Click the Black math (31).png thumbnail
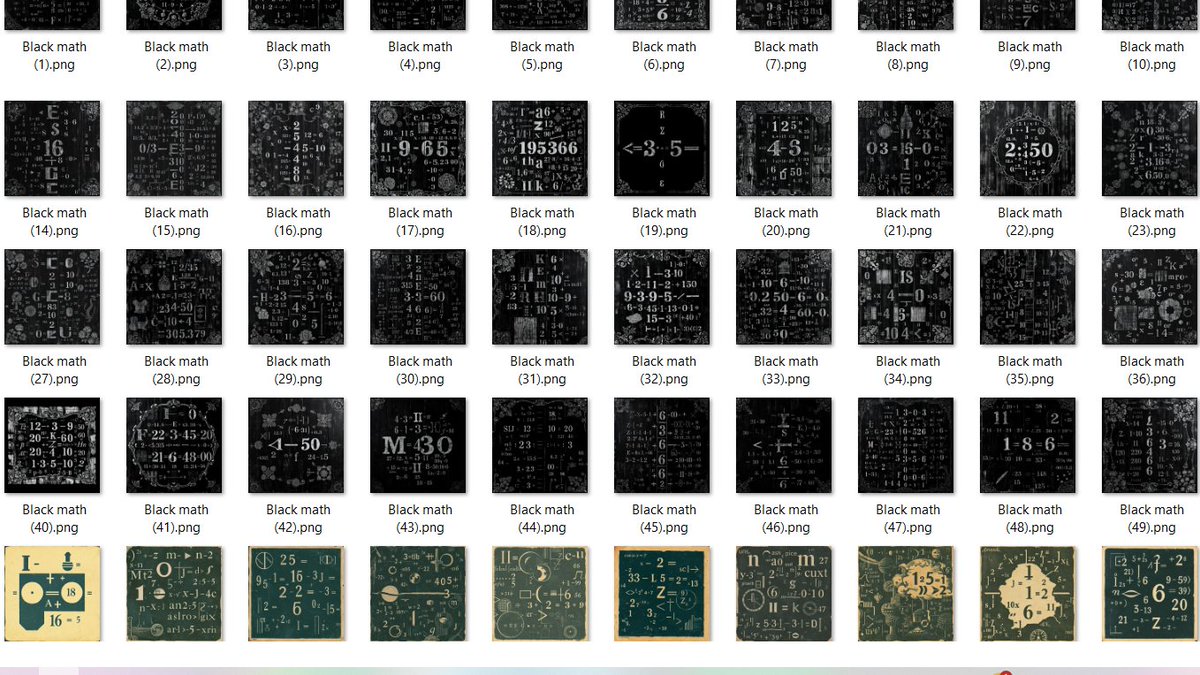The width and height of the screenshot is (1200, 675). pyautogui.click(x=541, y=297)
